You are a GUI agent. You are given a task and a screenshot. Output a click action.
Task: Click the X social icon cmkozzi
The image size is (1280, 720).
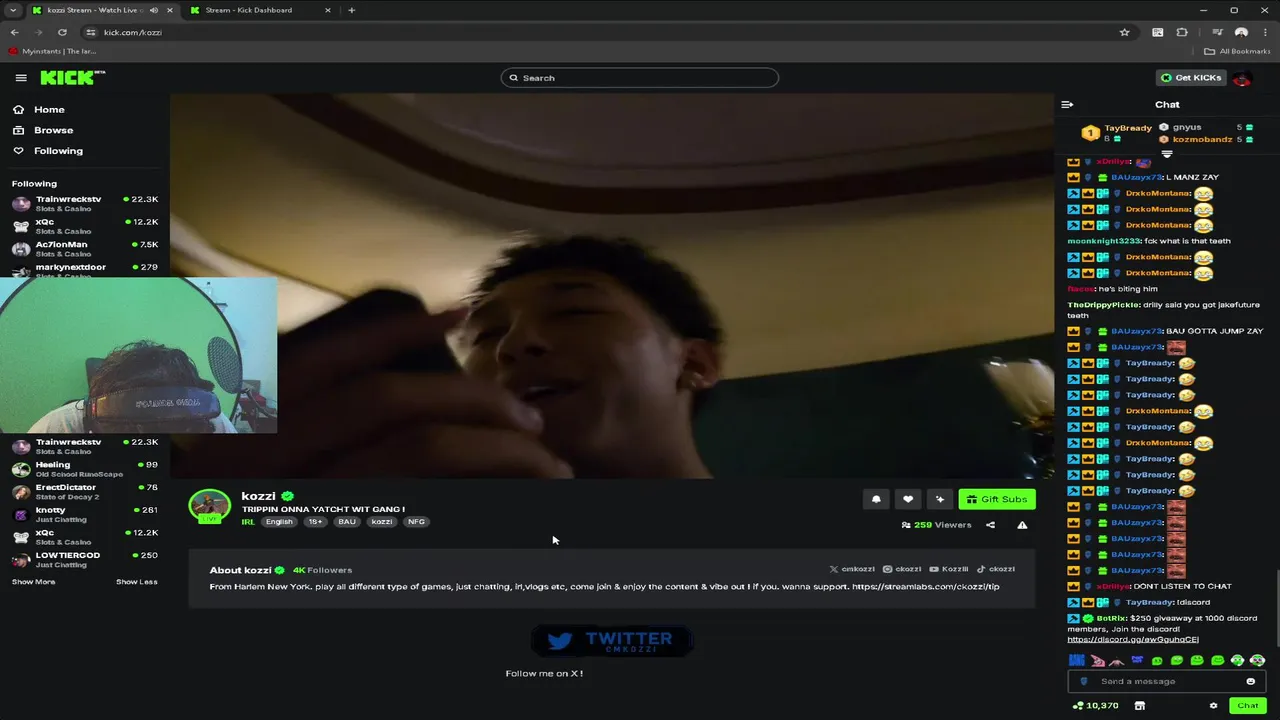[x=852, y=569]
